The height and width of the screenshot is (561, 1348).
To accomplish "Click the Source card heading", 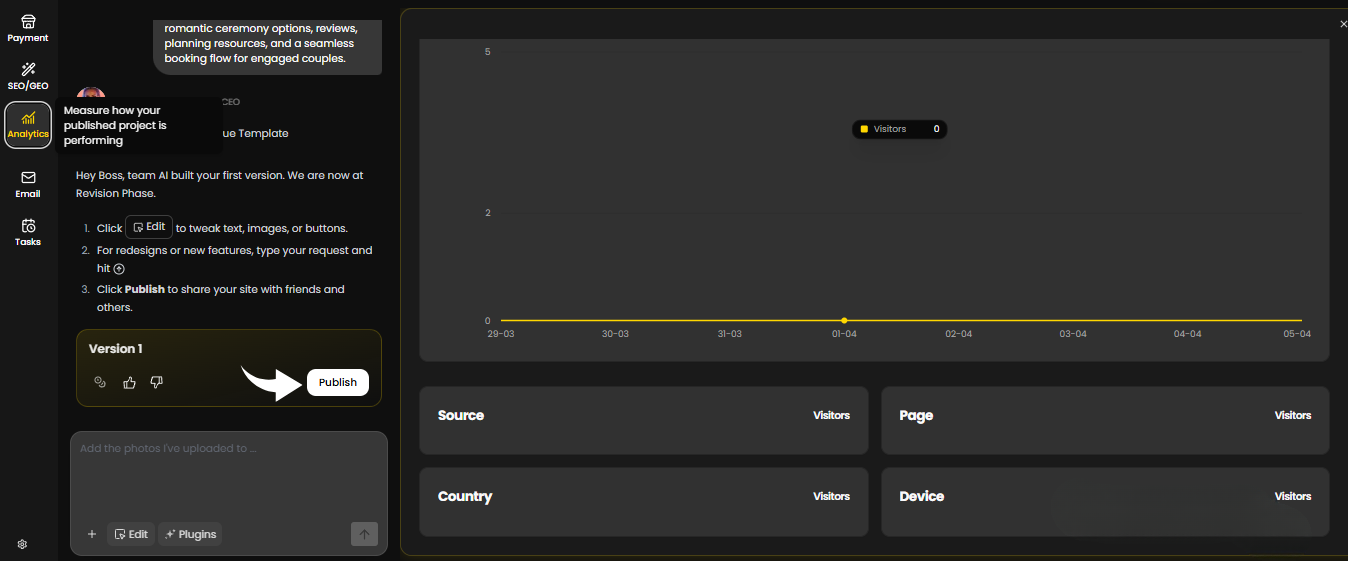I will (x=461, y=415).
